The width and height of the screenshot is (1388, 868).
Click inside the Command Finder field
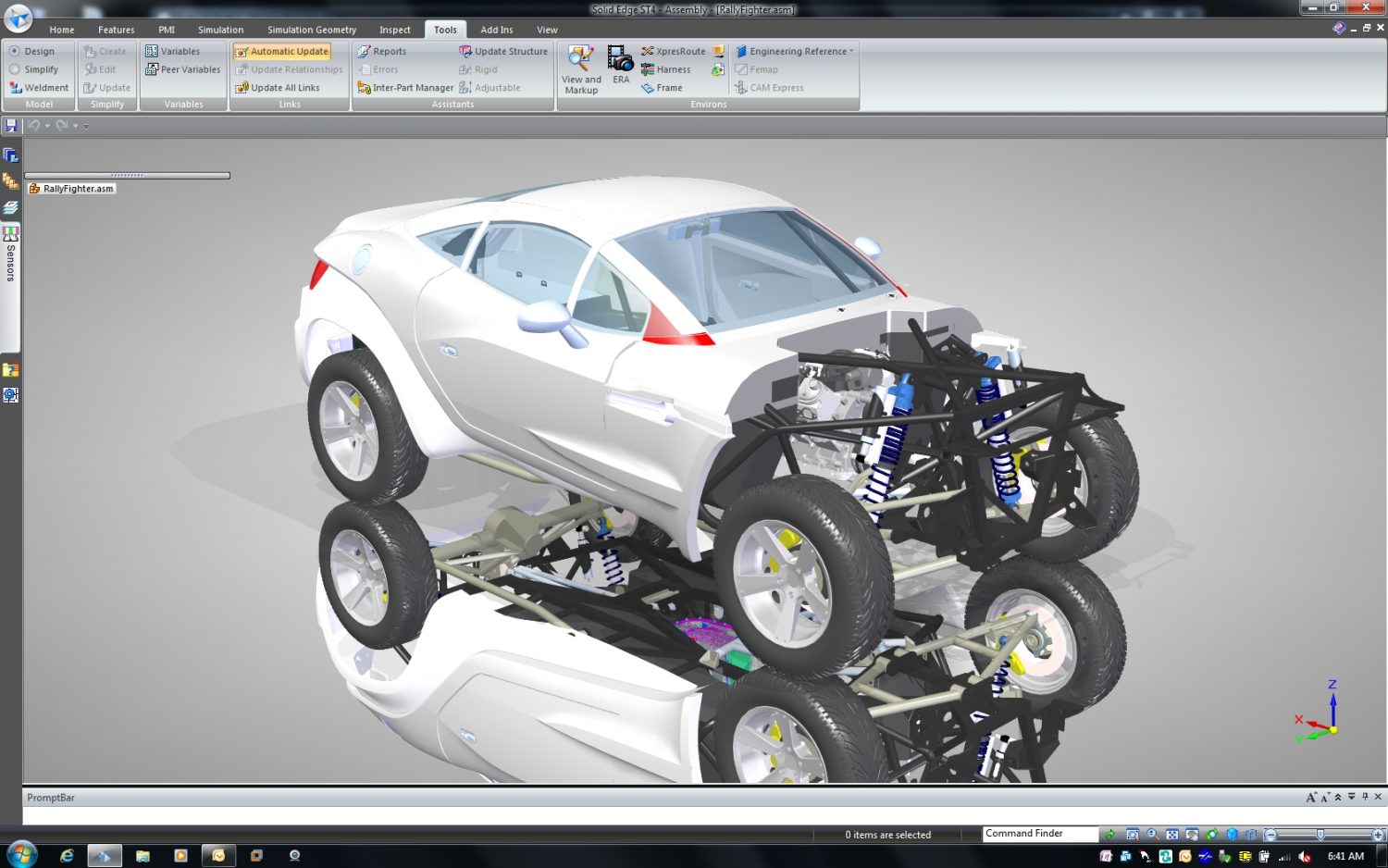tap(1039, 834)
